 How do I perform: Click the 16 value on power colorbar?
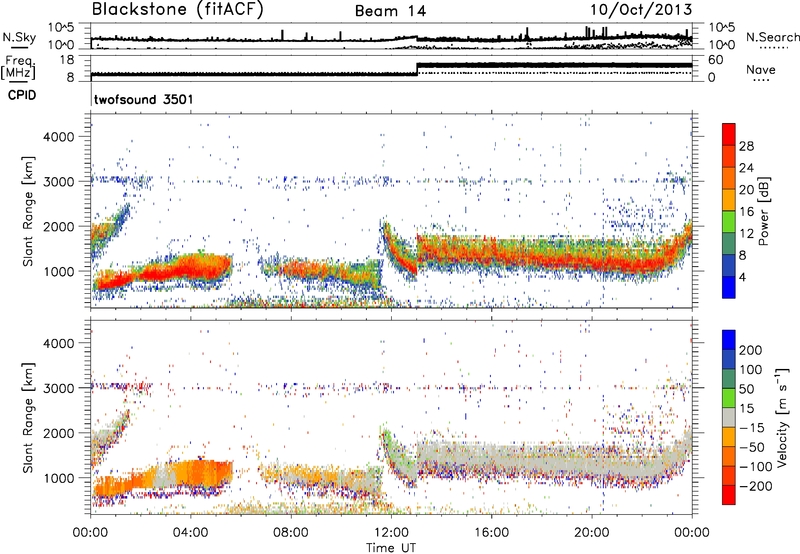[x=746, y=212]
